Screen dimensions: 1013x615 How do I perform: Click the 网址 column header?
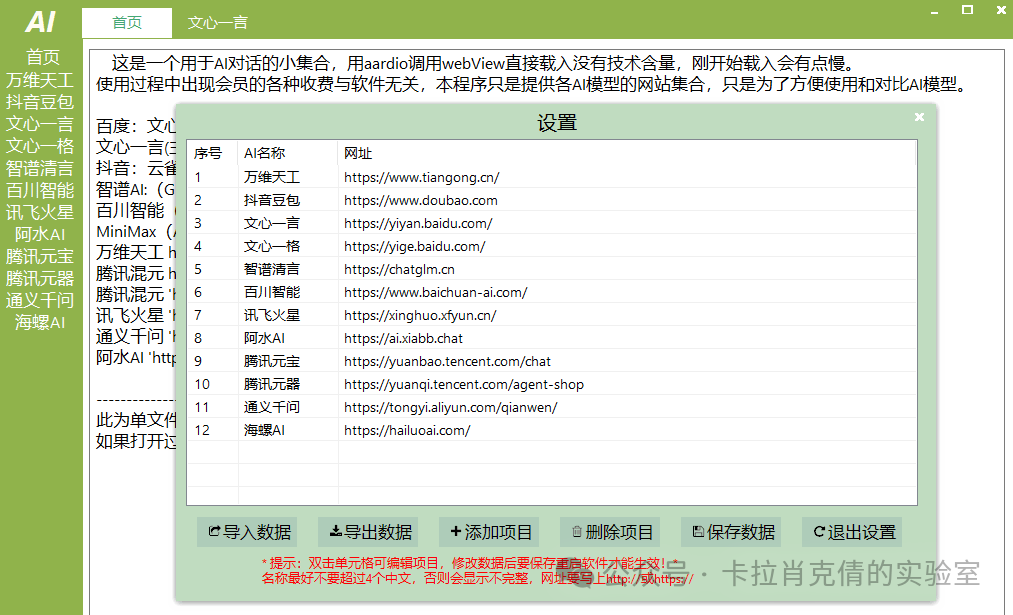point(358,153)
